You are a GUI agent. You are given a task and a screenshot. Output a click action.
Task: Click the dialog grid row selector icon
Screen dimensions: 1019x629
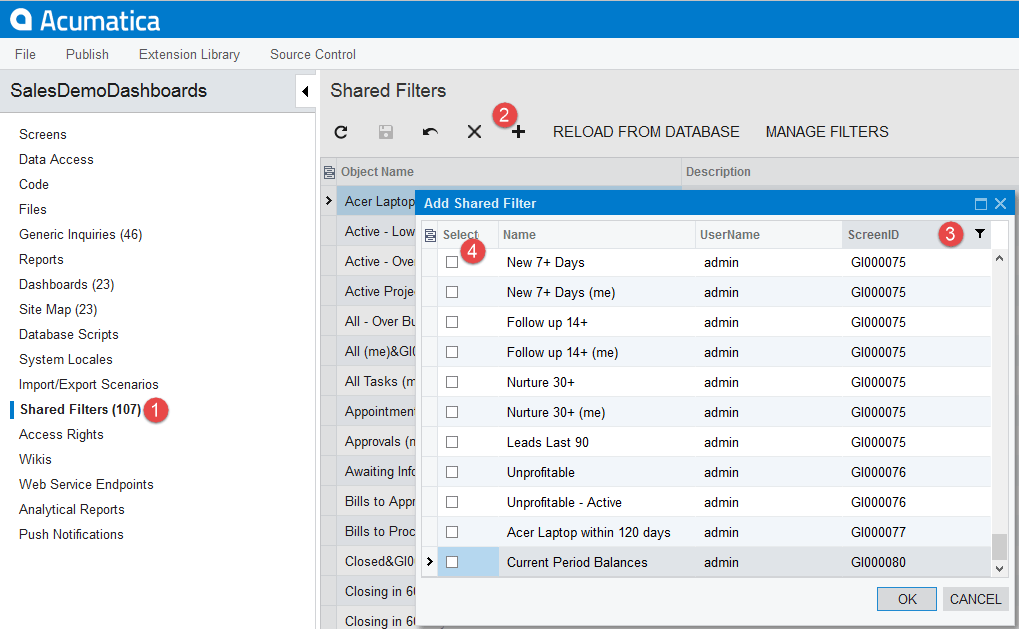[x=430, y=235]
